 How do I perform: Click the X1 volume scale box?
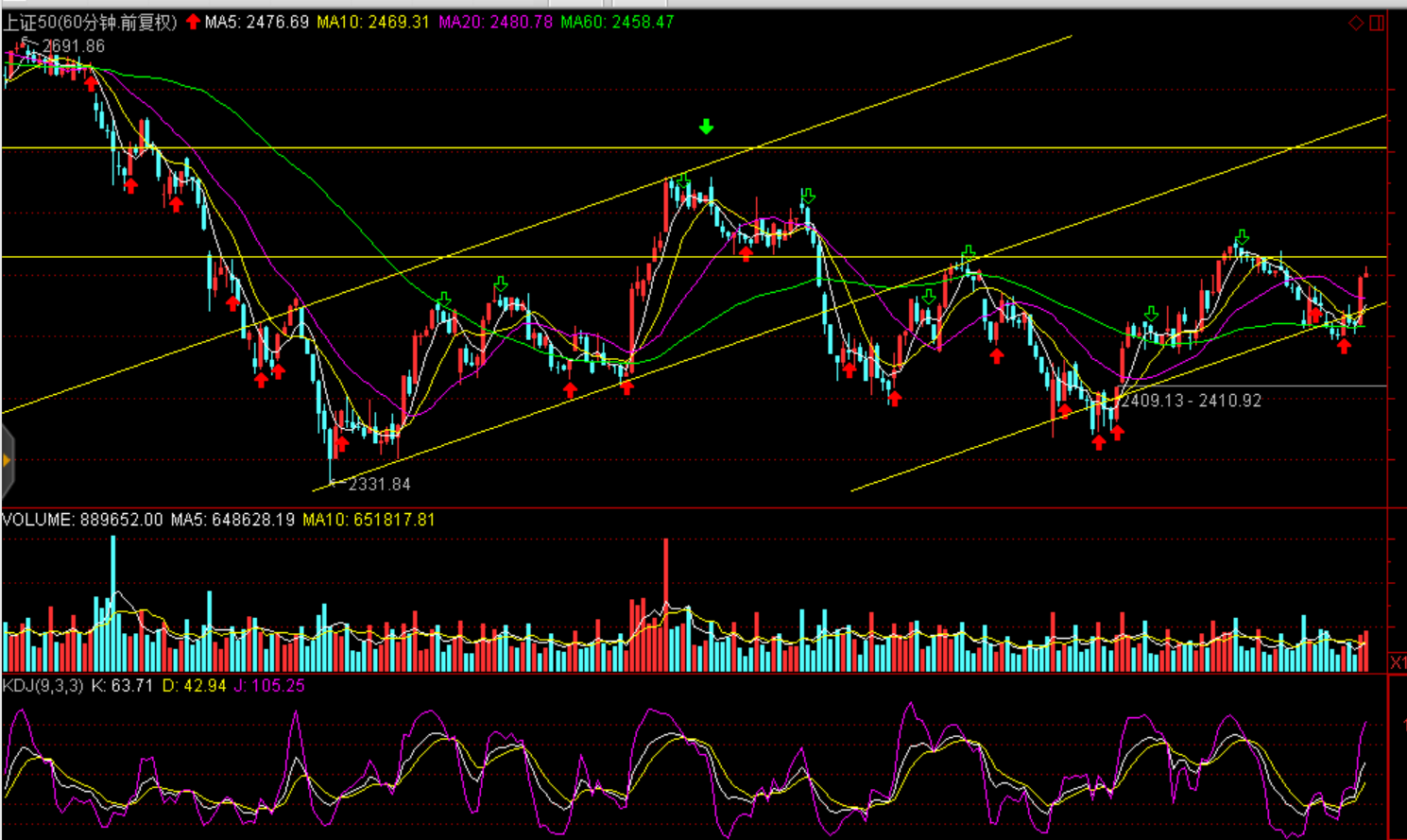1397,662
